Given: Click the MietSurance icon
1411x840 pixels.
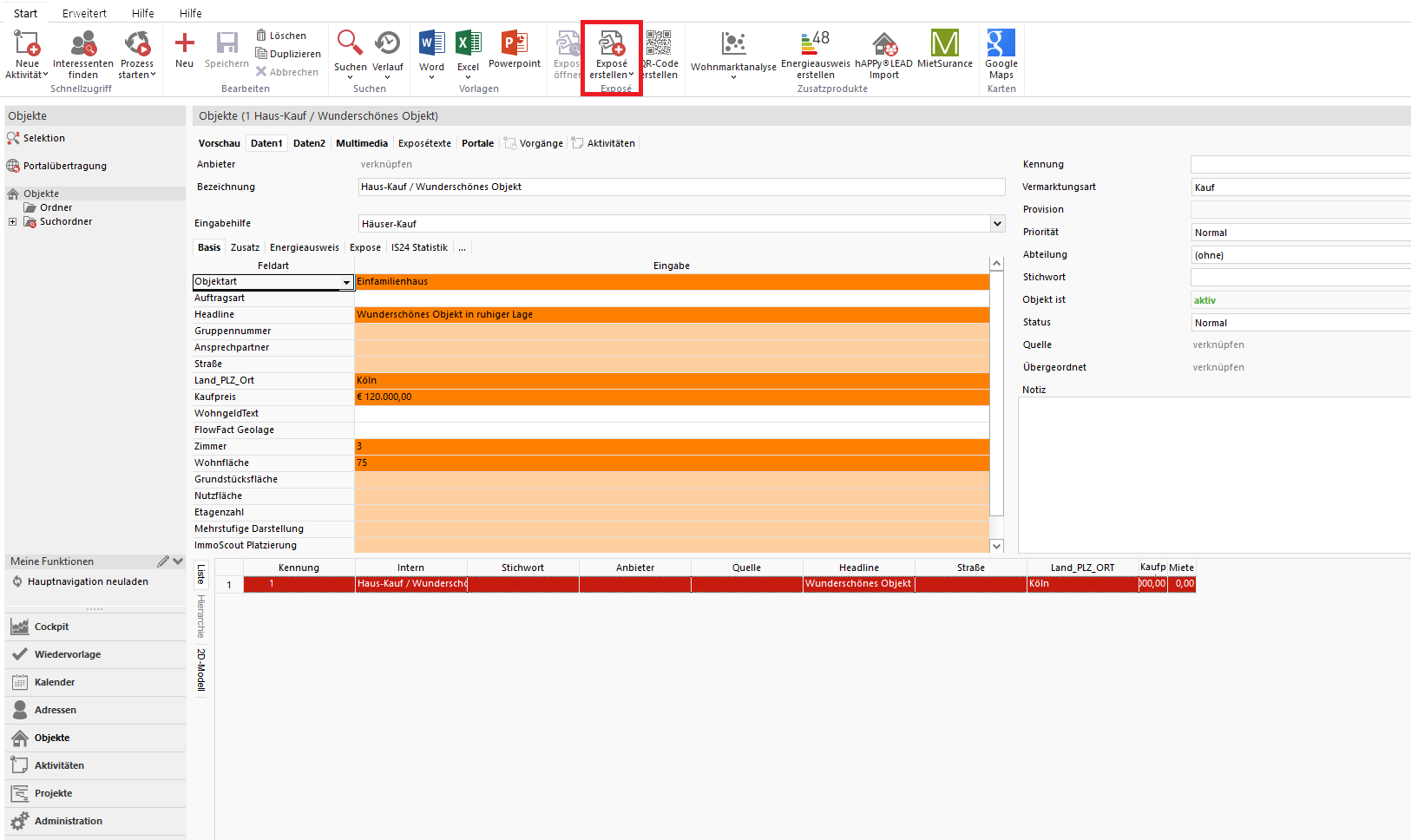Looking at the screenshot, I should [x=944, y=43].
